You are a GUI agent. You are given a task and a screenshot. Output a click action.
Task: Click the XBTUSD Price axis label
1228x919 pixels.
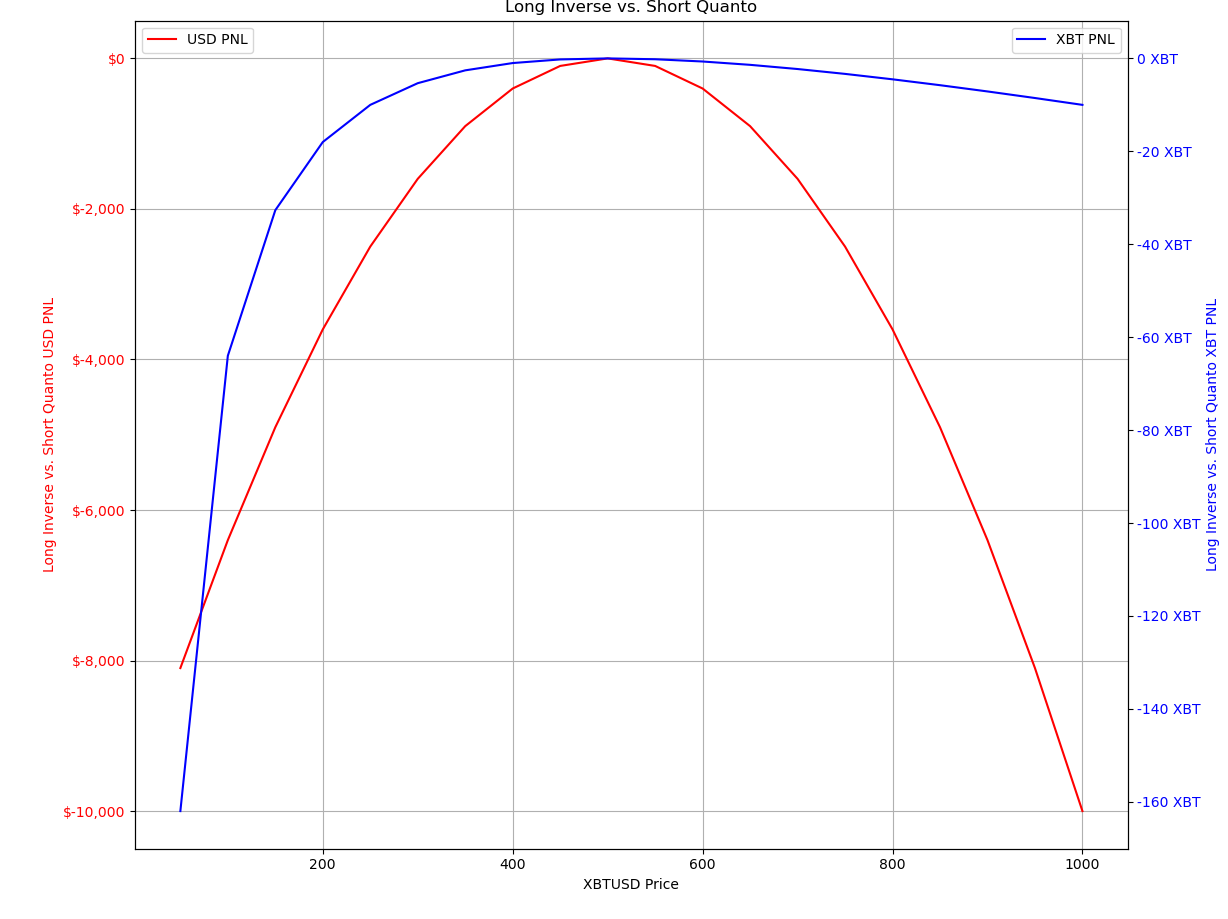[631, 885]
